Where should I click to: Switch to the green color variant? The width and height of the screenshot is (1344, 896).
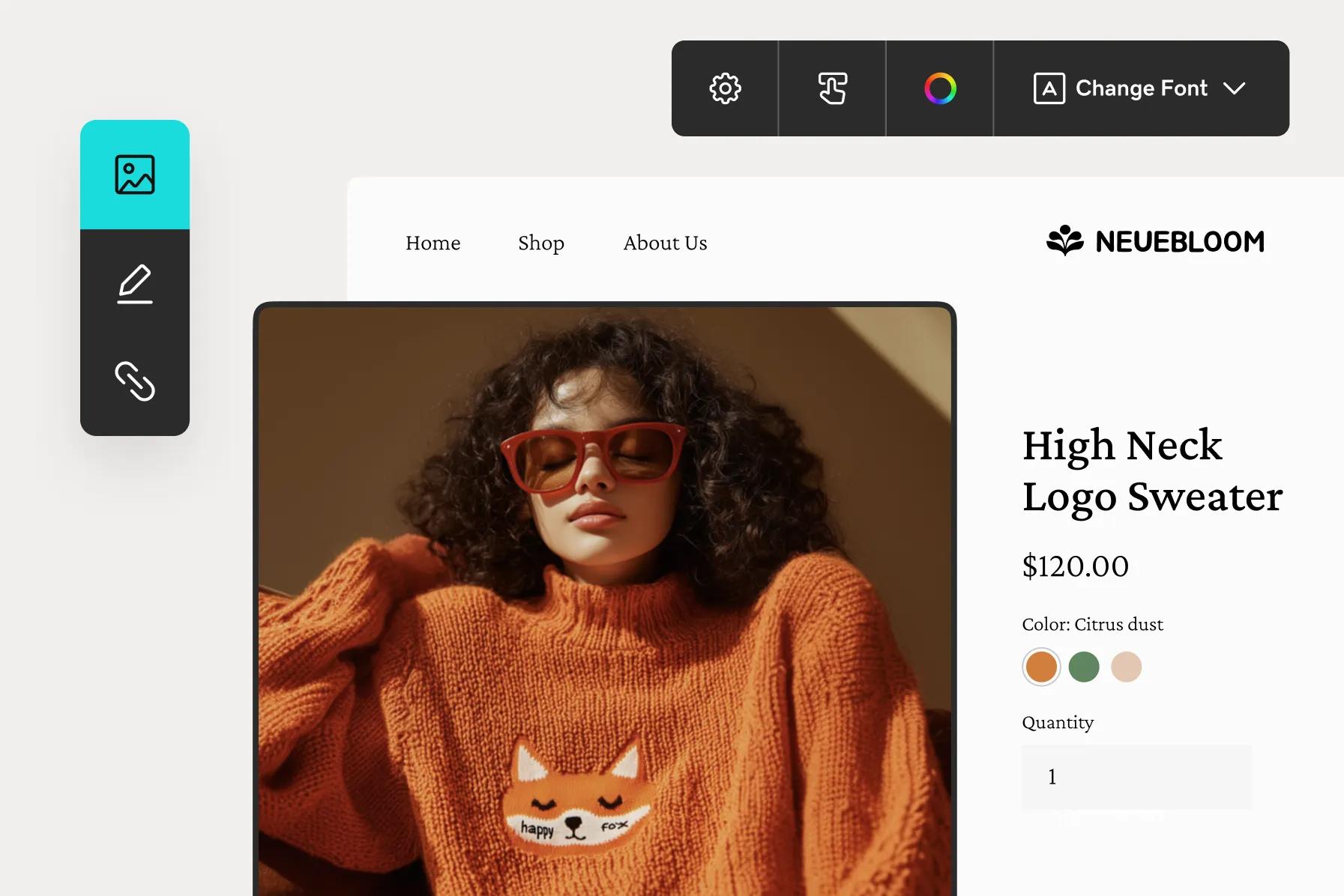coord(1084,666)
